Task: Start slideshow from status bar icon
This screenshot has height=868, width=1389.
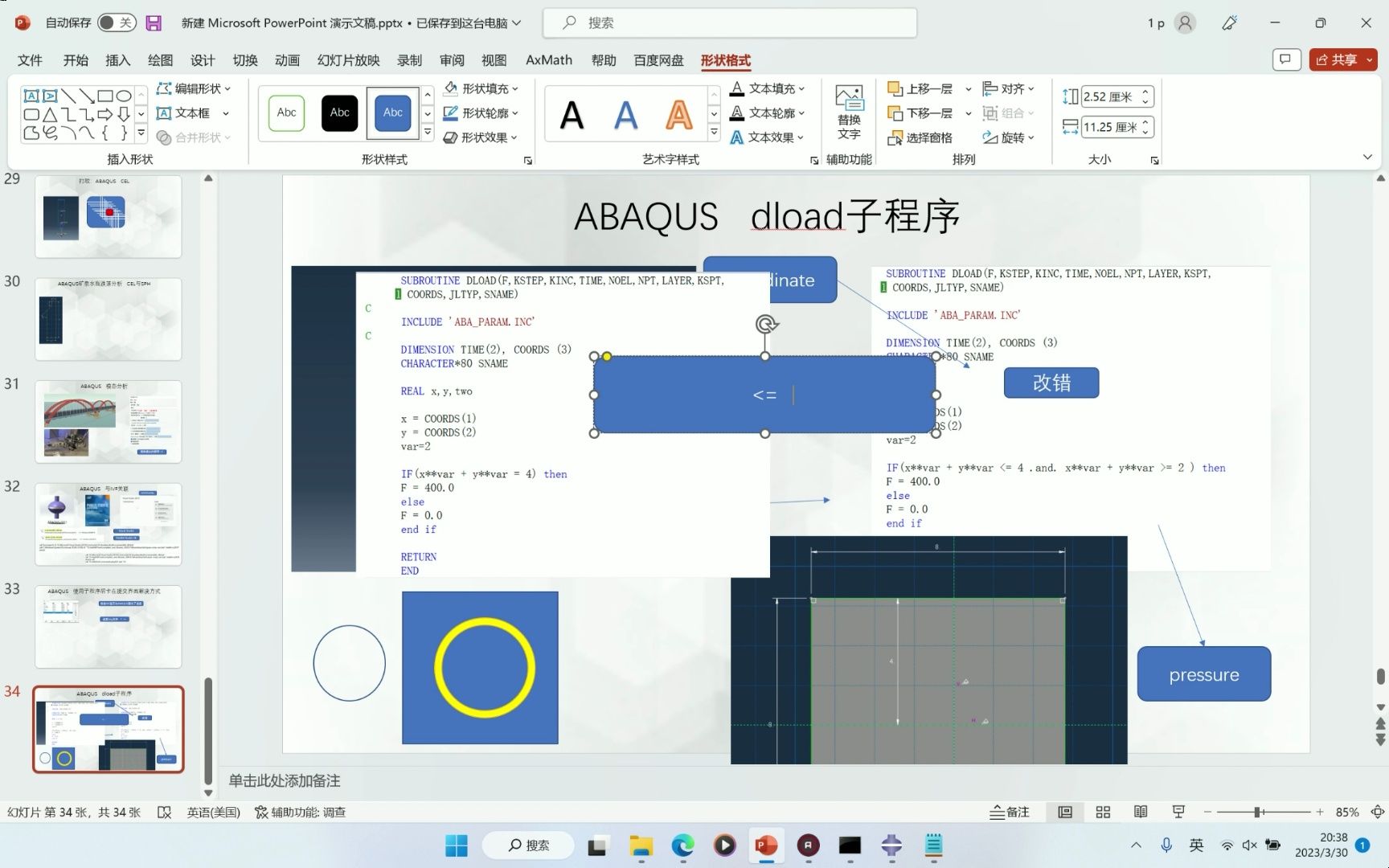Action: [x=1178, y=813]
